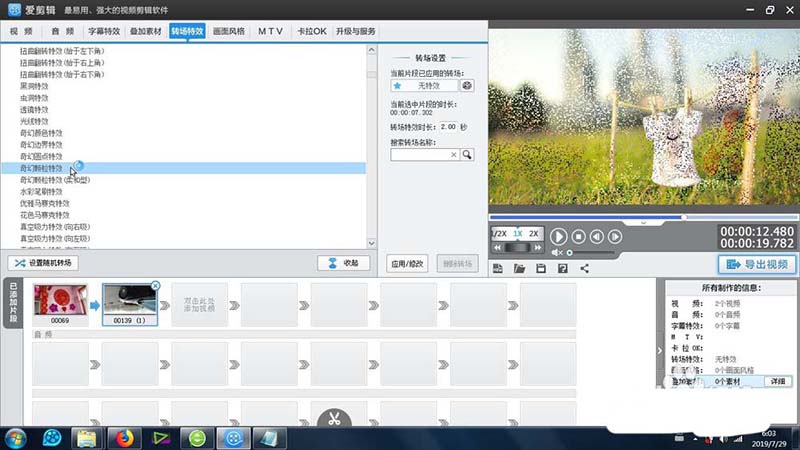Click the chevron below the preview progress bar
The width and height of the screenshot is (800, 450).
[643, 223]
